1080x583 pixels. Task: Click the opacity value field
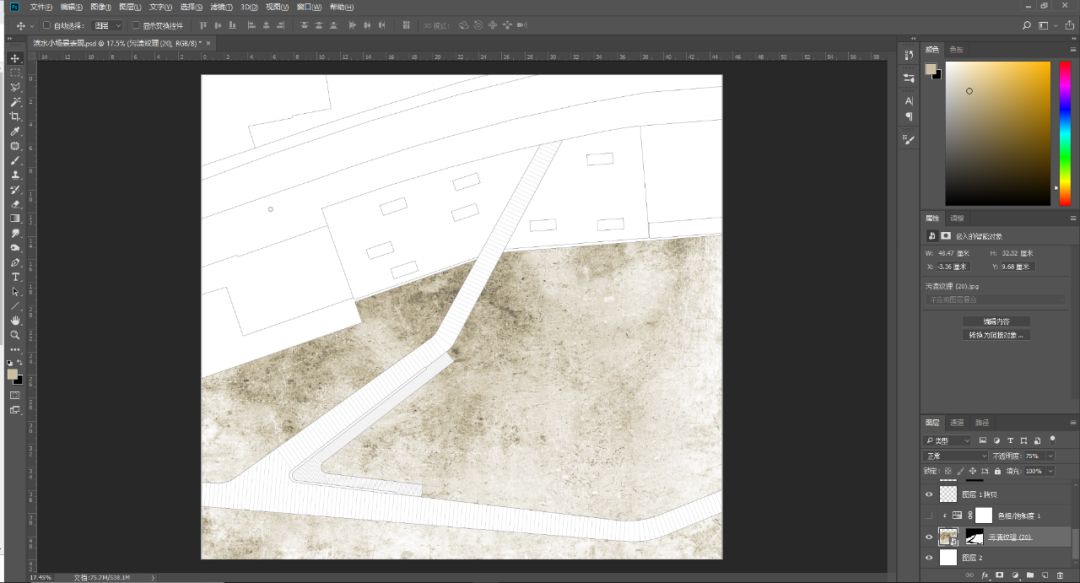click(1035, 456)
